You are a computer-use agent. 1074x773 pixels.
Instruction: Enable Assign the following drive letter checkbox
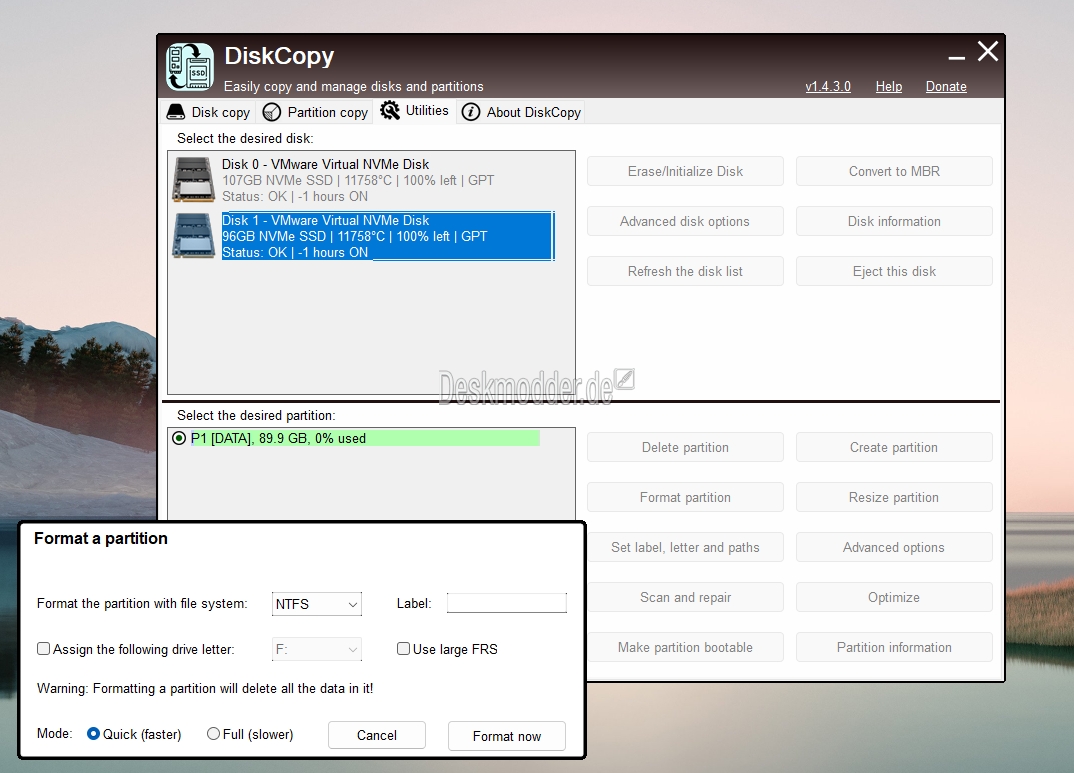pyautogui.click(x=44, y=648)
